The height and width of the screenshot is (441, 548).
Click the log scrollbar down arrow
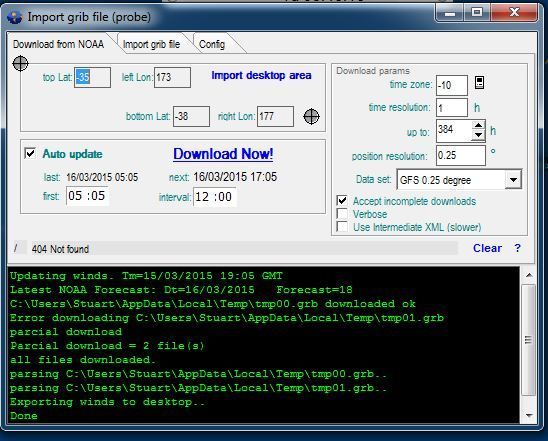tap(529, 415)
